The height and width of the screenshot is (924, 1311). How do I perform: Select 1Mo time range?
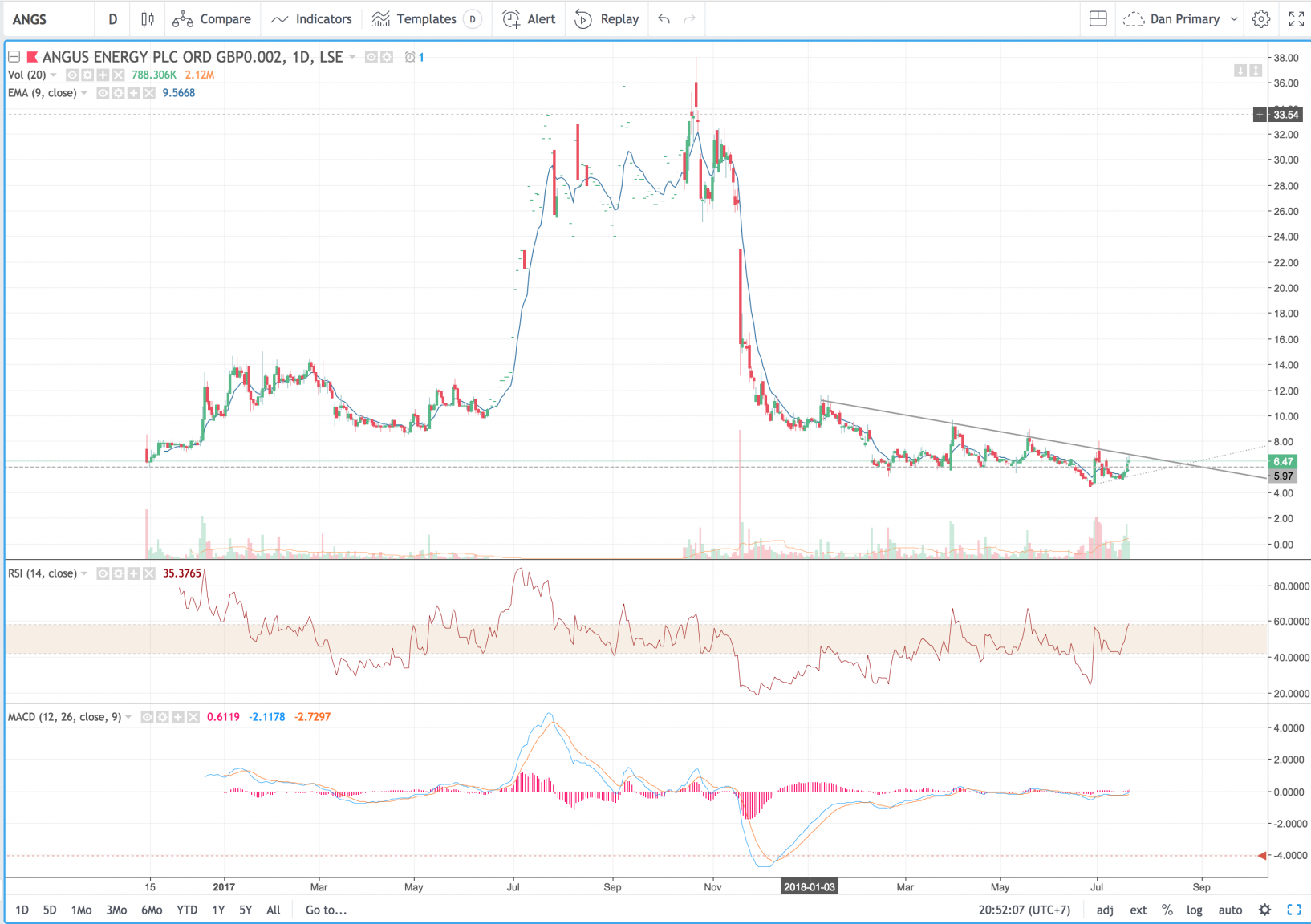click(x=81, y=910)
